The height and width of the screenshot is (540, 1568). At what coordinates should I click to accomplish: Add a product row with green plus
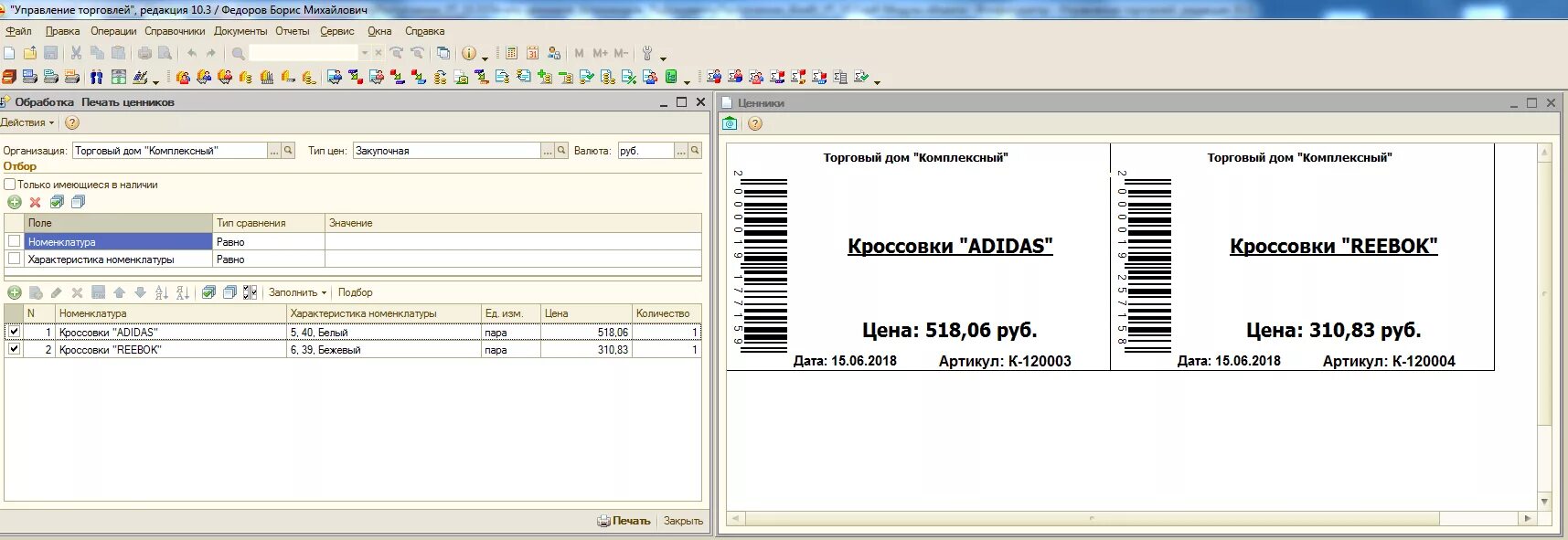point(14,292)
